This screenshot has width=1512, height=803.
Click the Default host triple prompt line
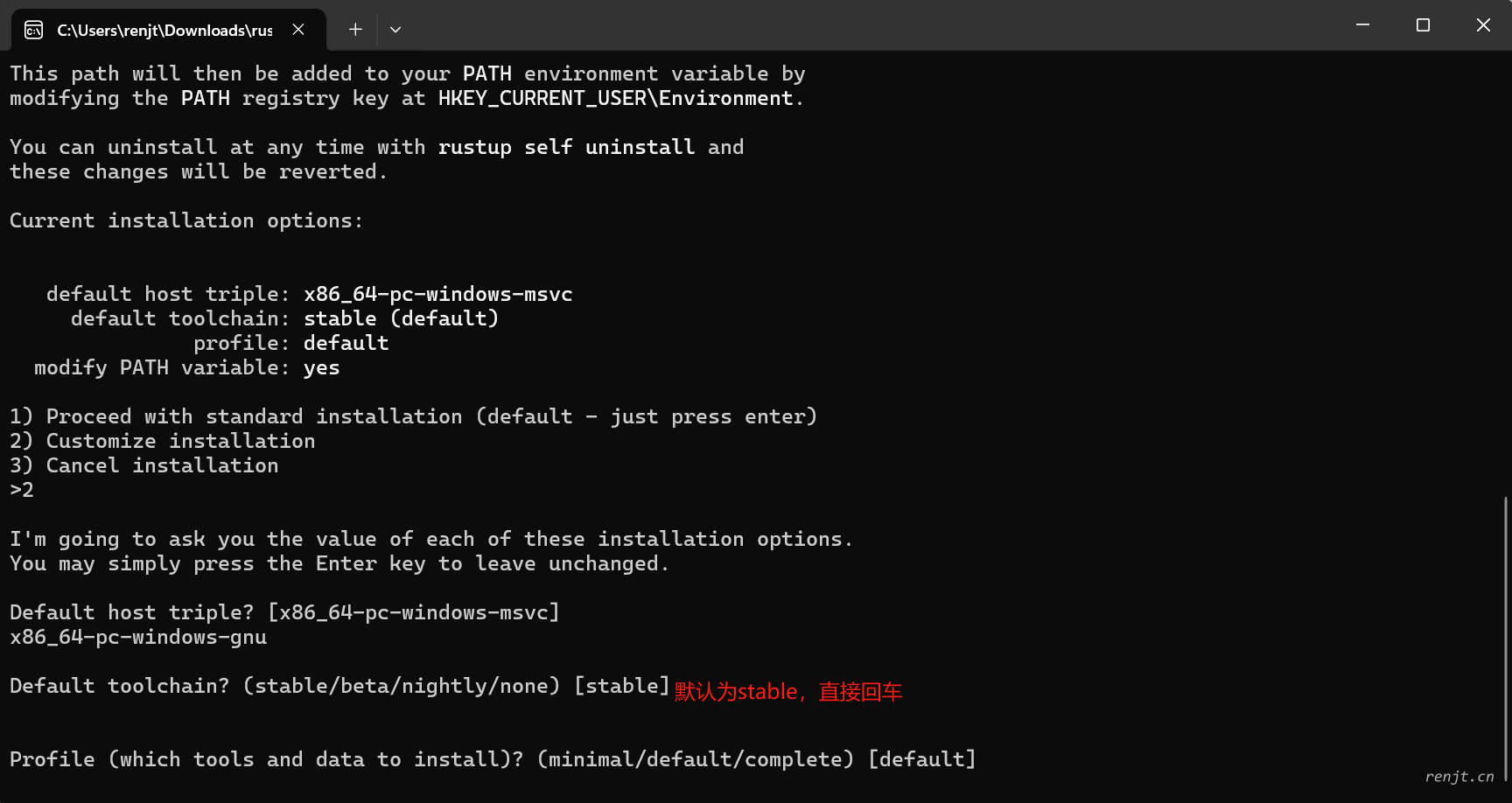[x=284, y=612]
